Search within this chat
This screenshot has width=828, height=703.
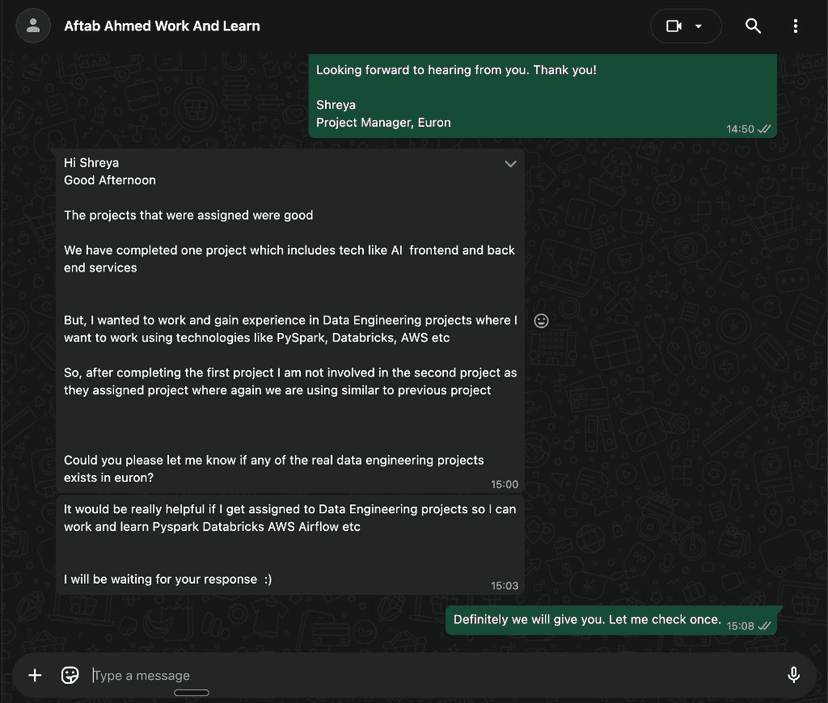click(753, 26)
